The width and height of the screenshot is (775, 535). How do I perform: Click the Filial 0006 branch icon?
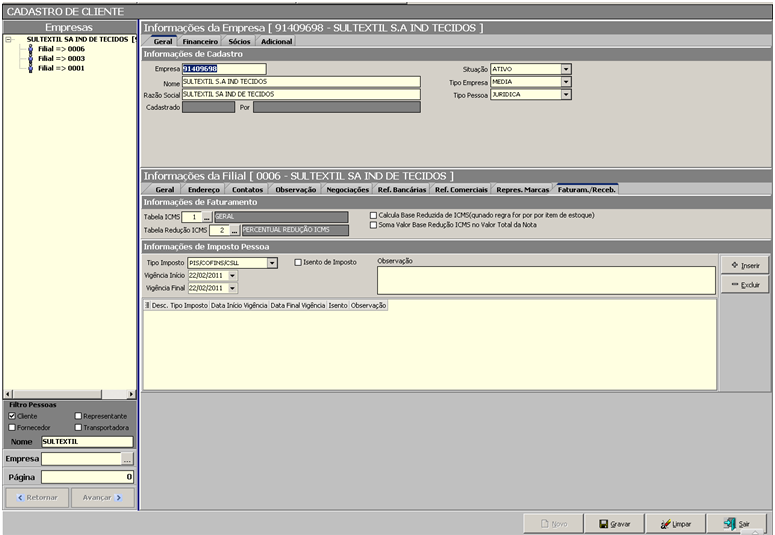[x=30, y=49]
